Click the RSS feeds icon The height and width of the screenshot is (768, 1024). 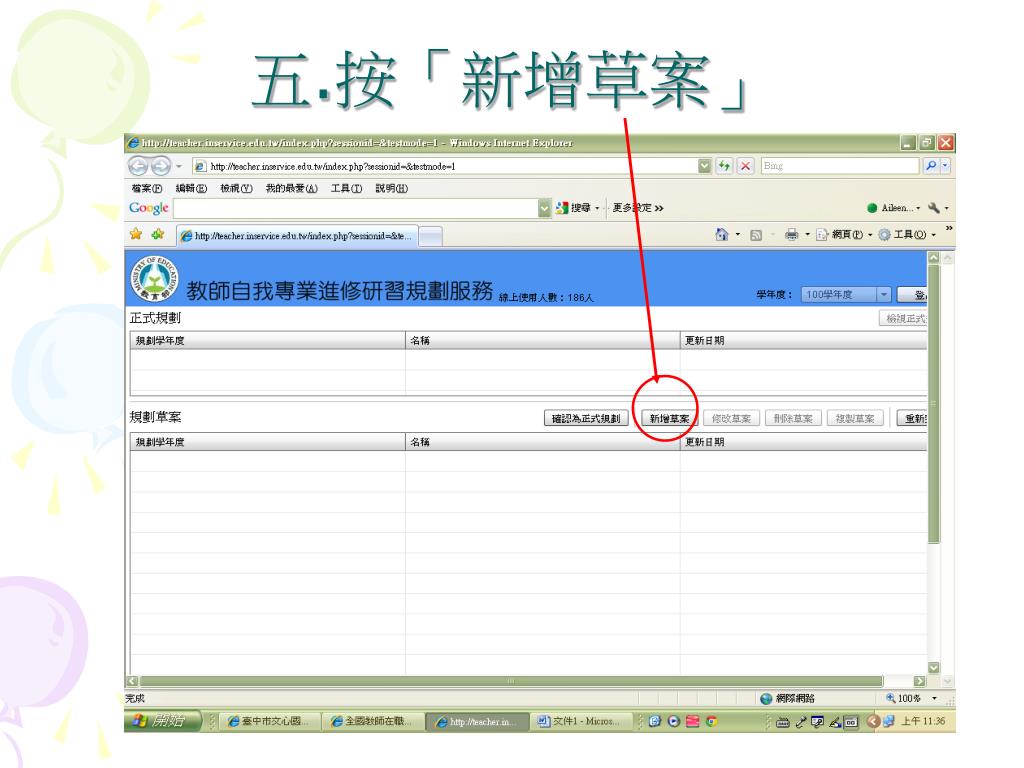[x=756, y=235]
